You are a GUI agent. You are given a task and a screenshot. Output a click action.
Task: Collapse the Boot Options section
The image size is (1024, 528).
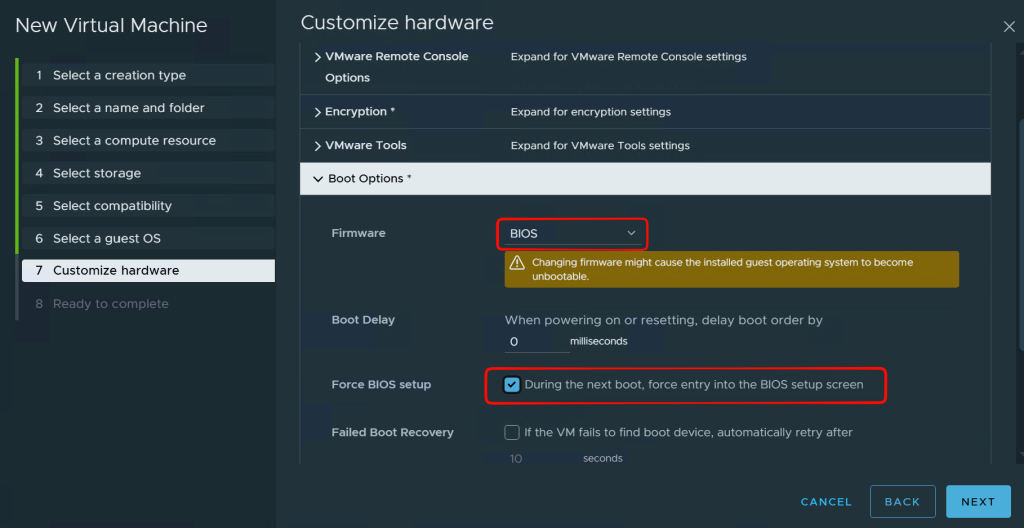click(x=318, y=178)
